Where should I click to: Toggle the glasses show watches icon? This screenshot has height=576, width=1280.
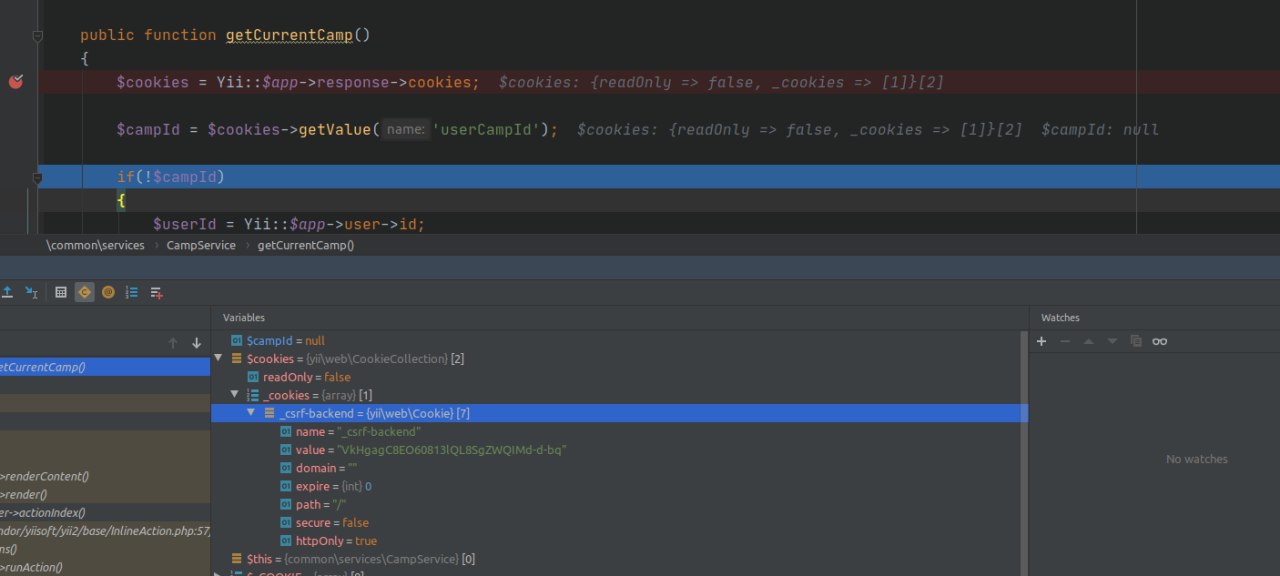1160,341
